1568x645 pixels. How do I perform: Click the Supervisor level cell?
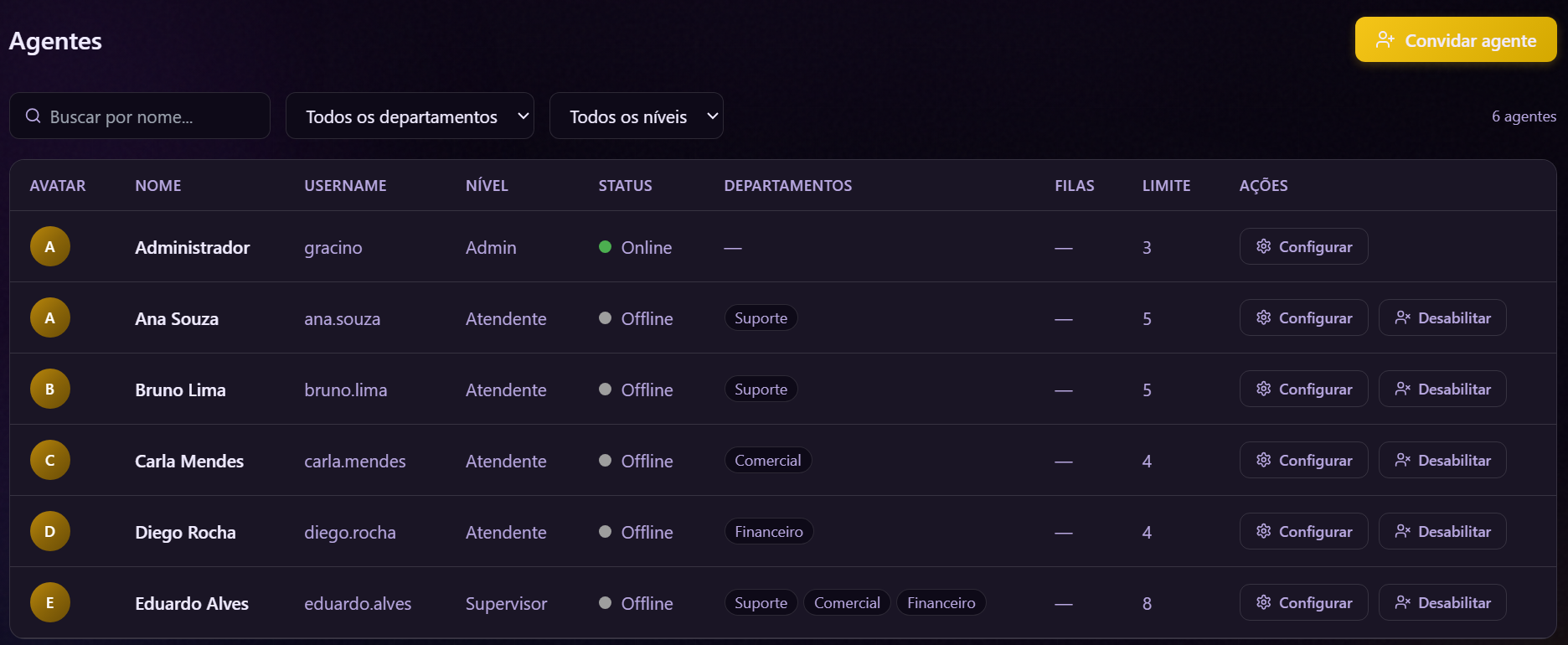point(506,604)
